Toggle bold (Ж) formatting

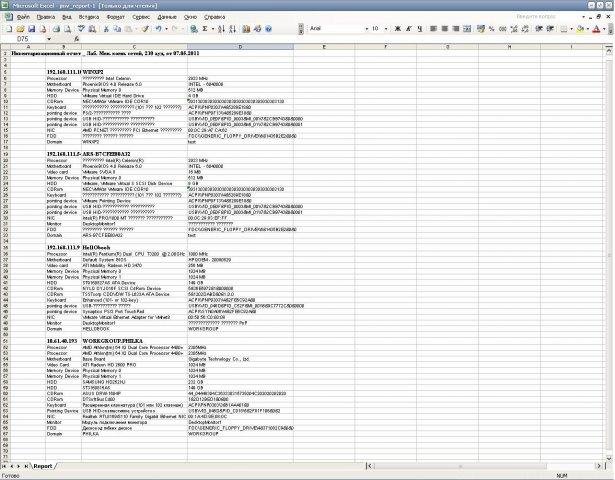(x=398, y=29)
